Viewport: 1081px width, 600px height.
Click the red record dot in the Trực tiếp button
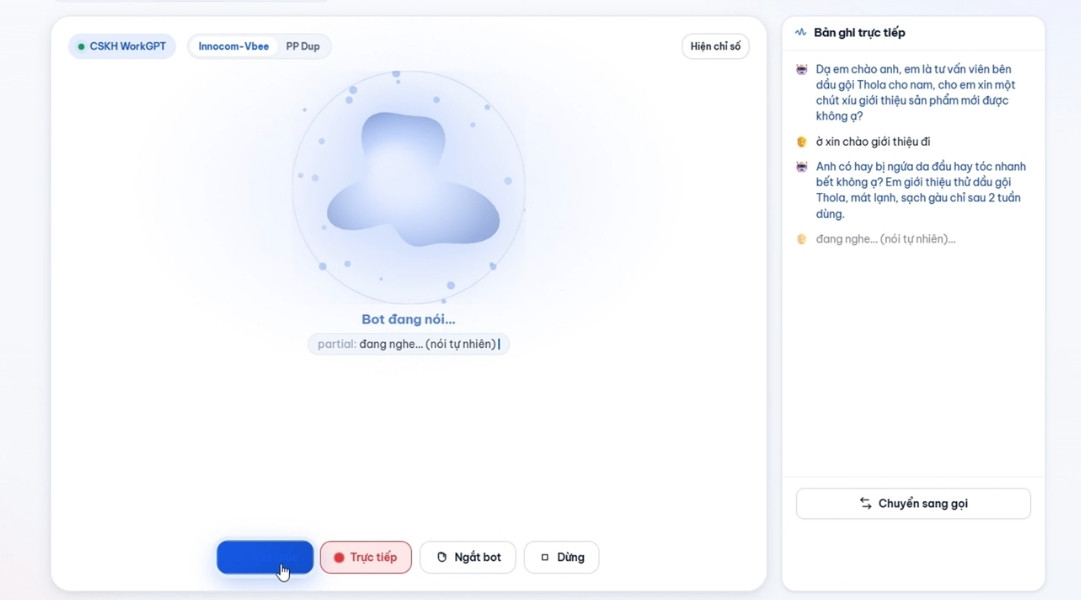[339, 557]
